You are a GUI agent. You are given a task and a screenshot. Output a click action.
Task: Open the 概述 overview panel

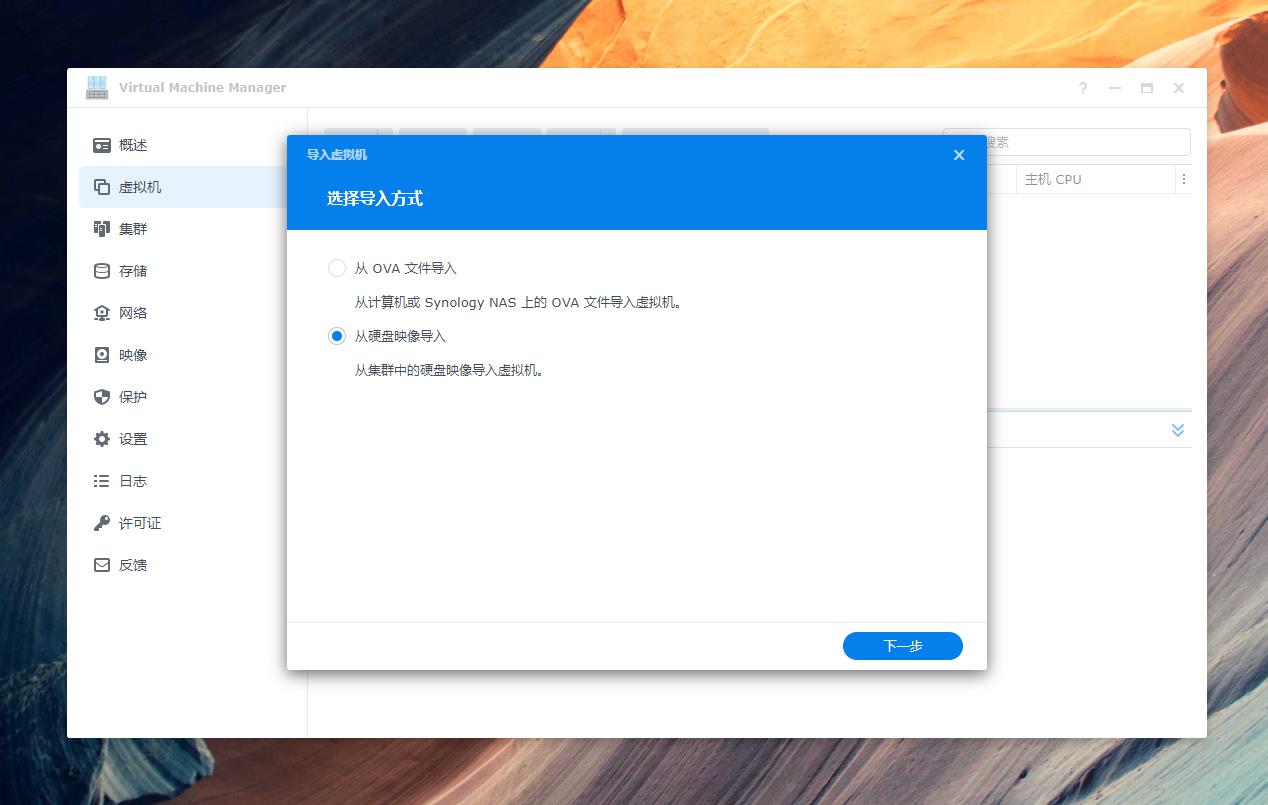click(135, 144)
